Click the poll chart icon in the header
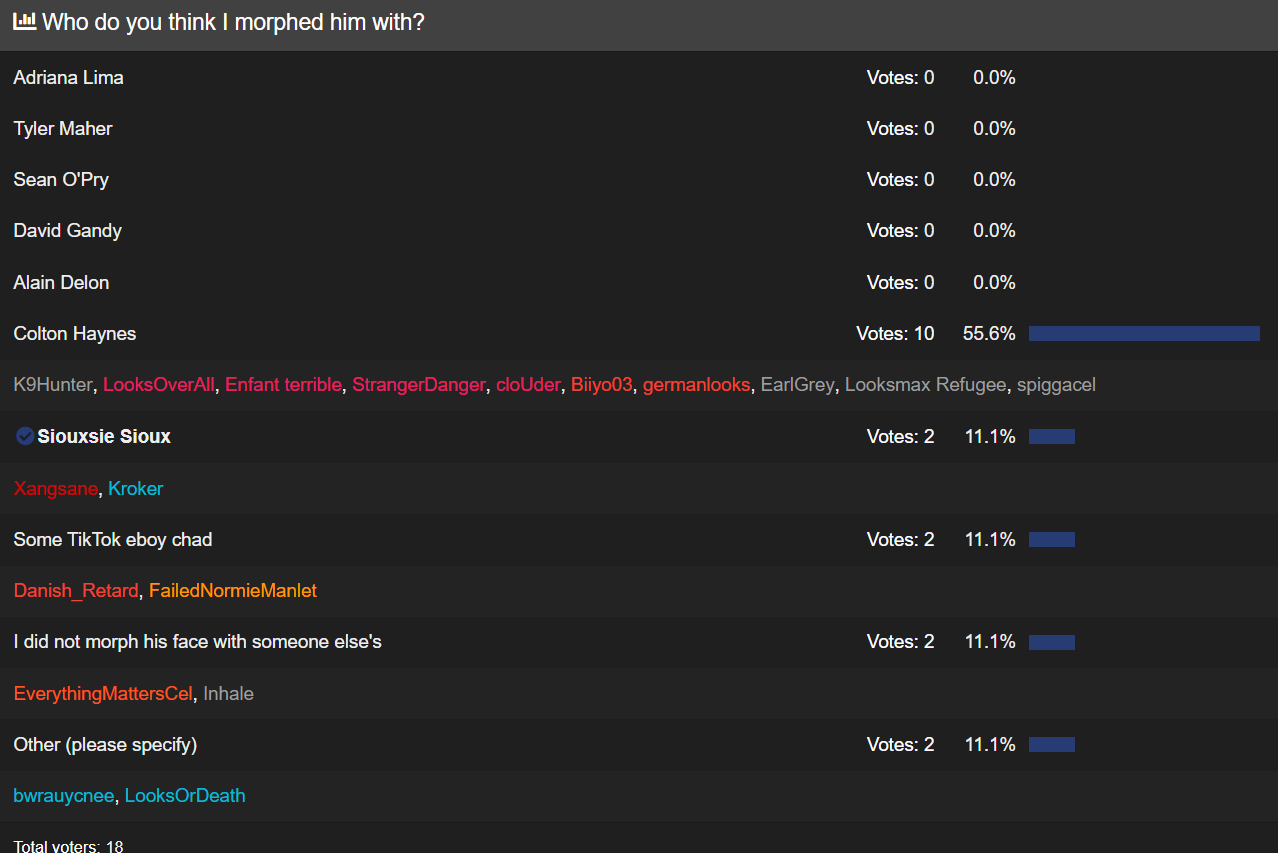1278x853 pixels. [25, 21]
